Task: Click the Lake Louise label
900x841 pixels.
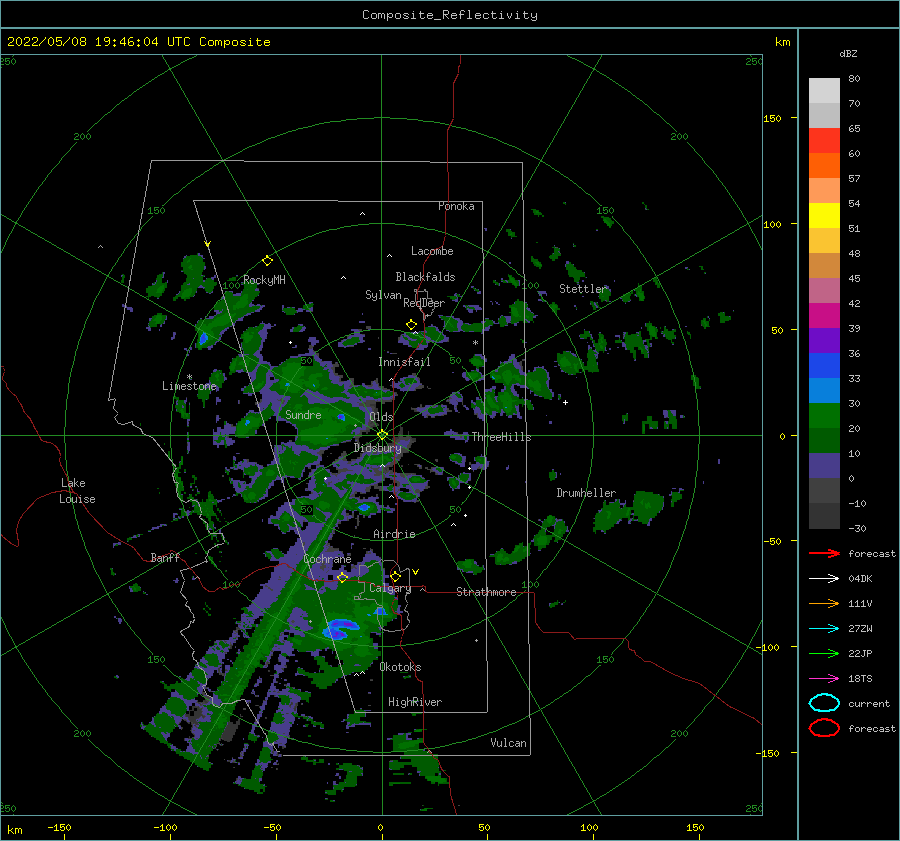Action: click(77, 491)
